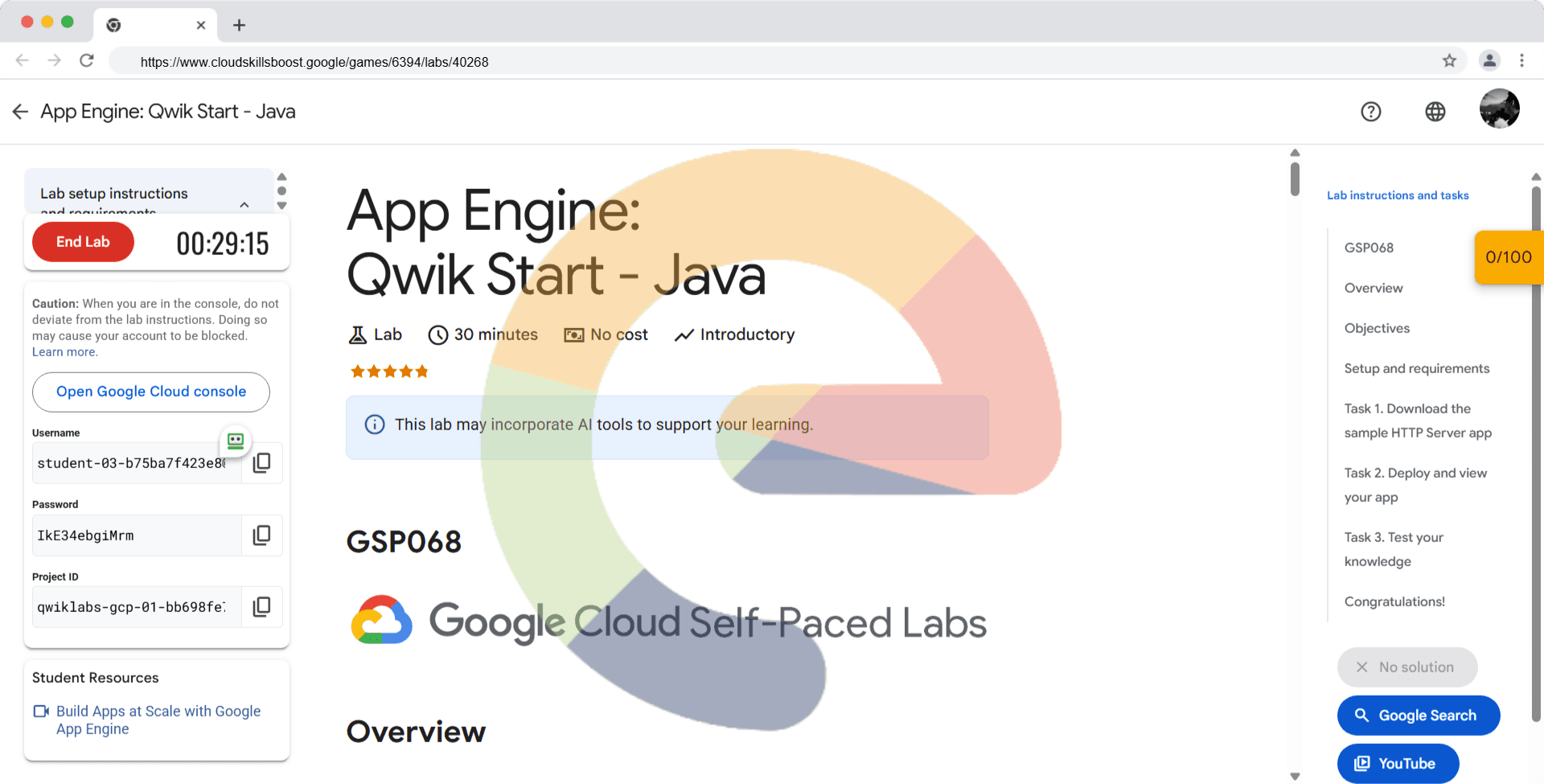
Task: Click the left panel scroll down arrow
Action: point(281,206)
